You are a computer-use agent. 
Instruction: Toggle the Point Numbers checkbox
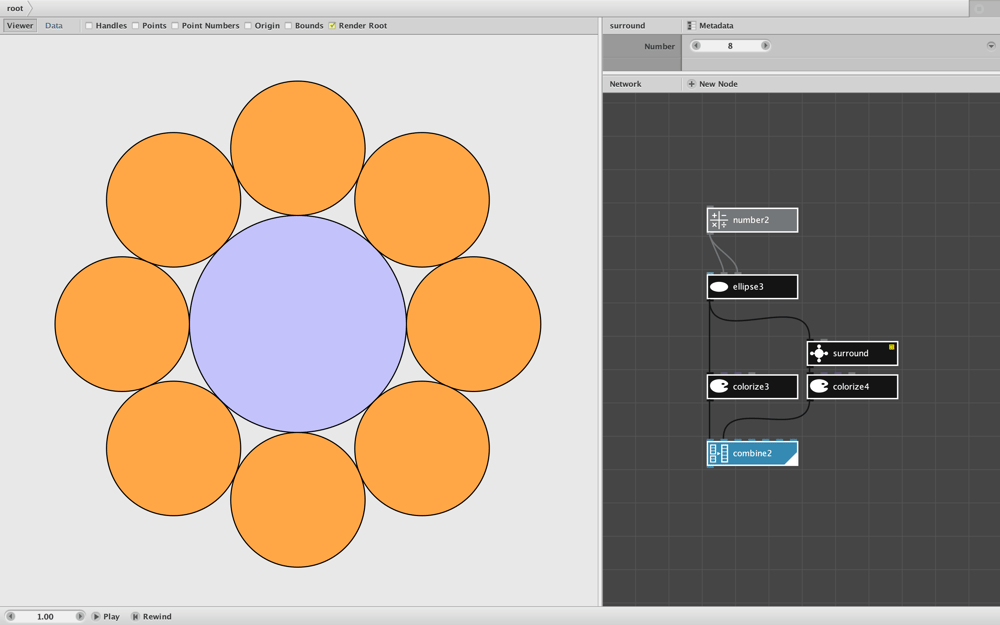[175, 26]
